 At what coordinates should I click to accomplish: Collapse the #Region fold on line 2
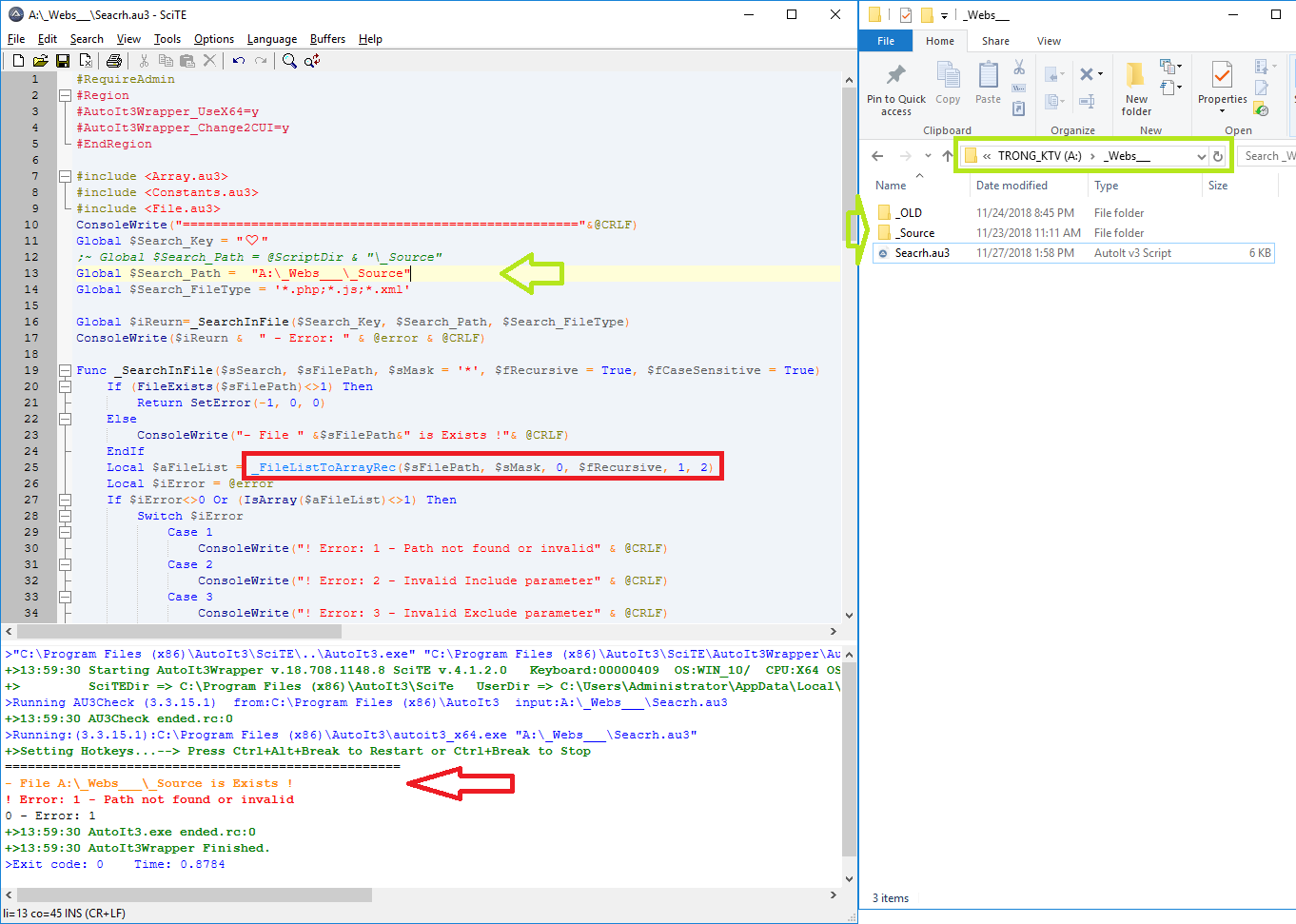(65, 95)
